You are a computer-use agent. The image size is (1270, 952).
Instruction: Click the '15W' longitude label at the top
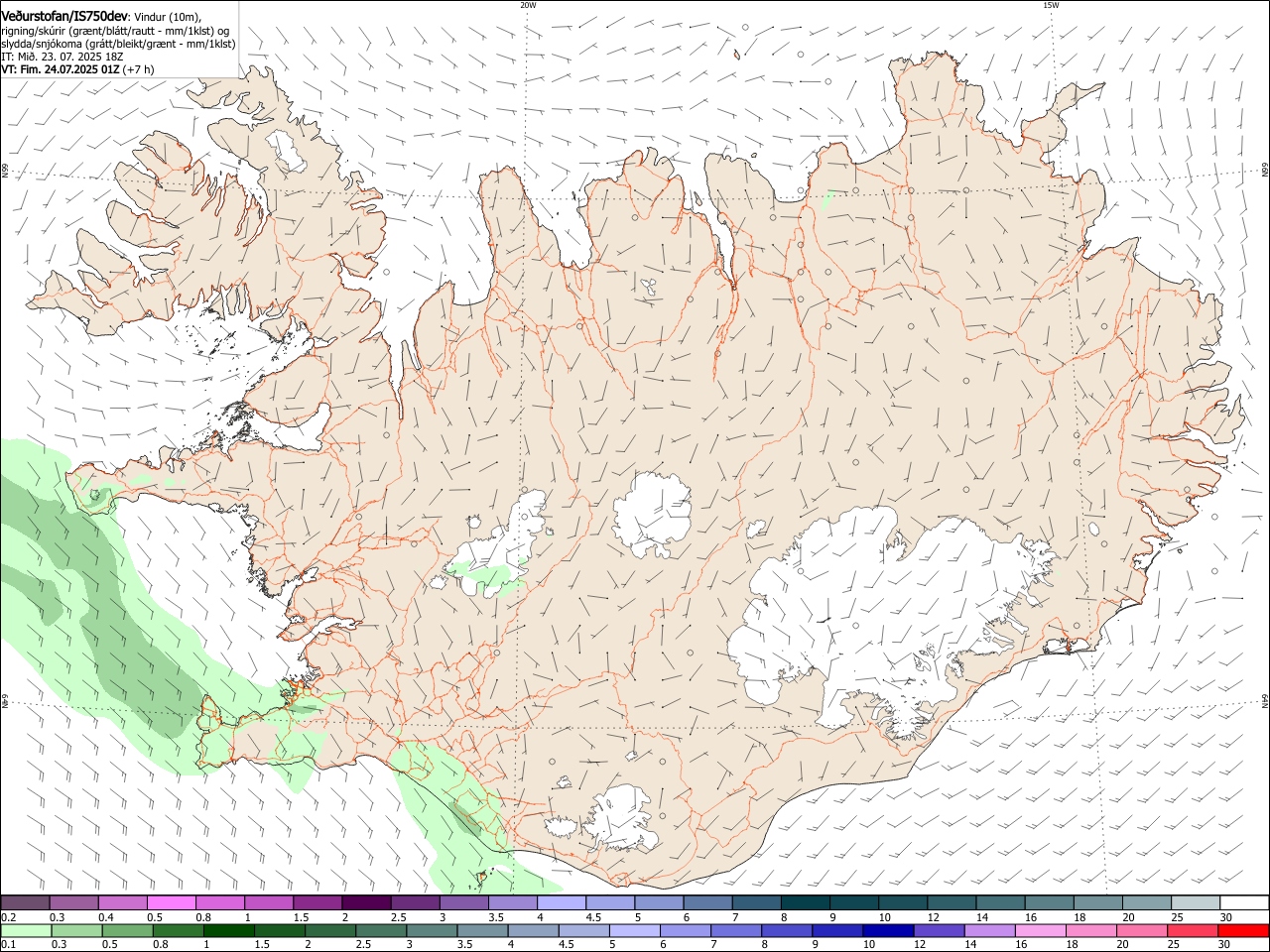[x=1051, y=5]
